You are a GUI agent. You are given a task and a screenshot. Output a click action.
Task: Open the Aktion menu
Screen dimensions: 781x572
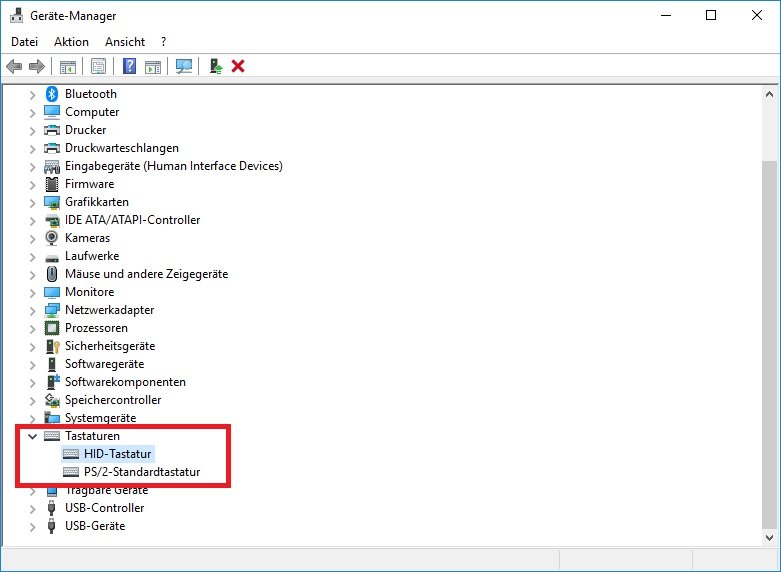point(71,42)
